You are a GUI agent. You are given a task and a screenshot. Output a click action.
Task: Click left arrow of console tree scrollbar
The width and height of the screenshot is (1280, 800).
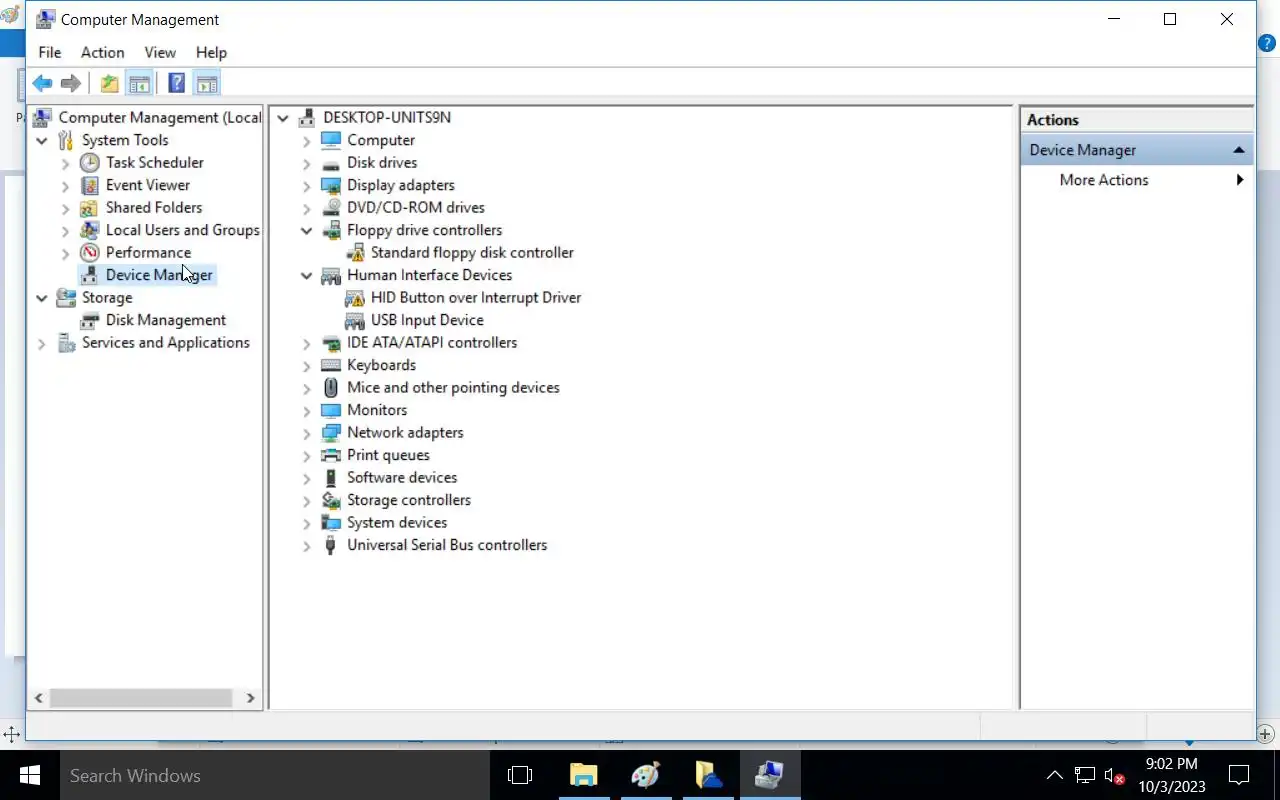coord(39,698)
